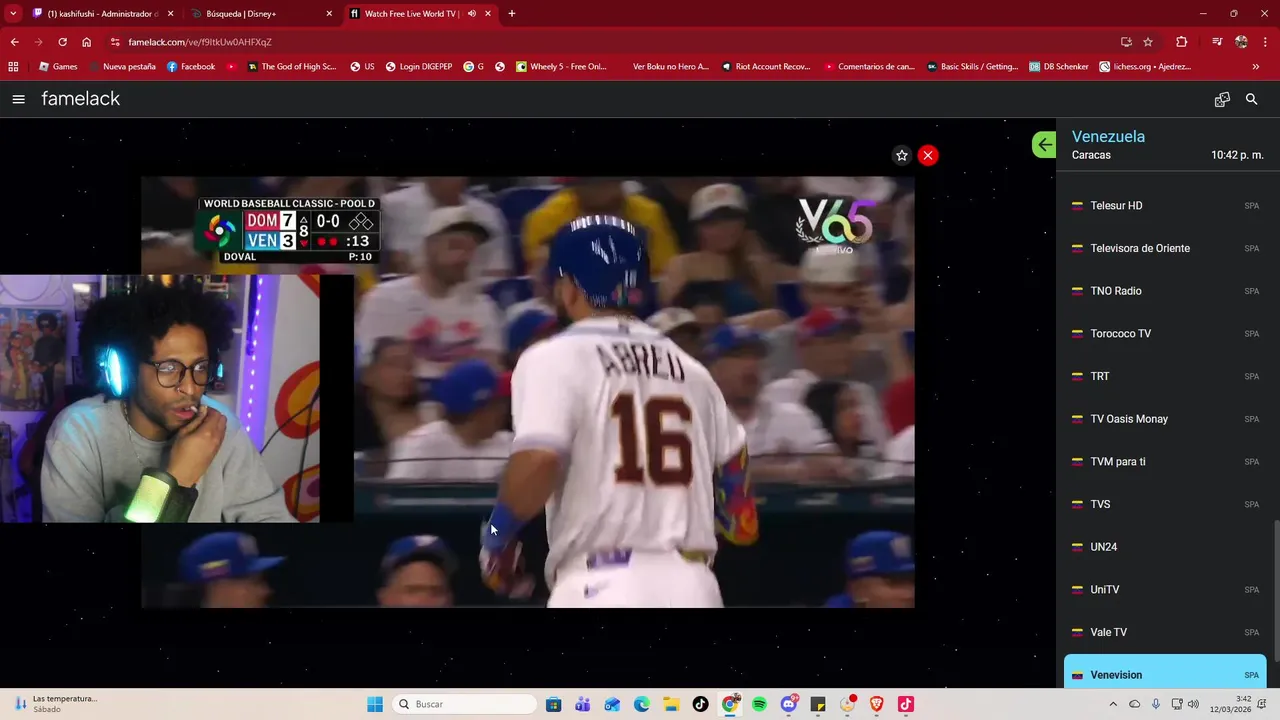
Task: Open the Login DIGEPEP bookmark
Action: coord(419,67)
